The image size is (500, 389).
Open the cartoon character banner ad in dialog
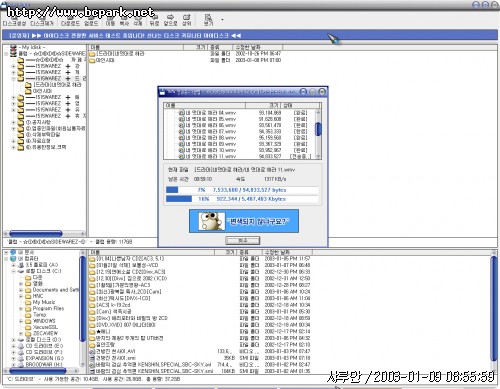244,221
